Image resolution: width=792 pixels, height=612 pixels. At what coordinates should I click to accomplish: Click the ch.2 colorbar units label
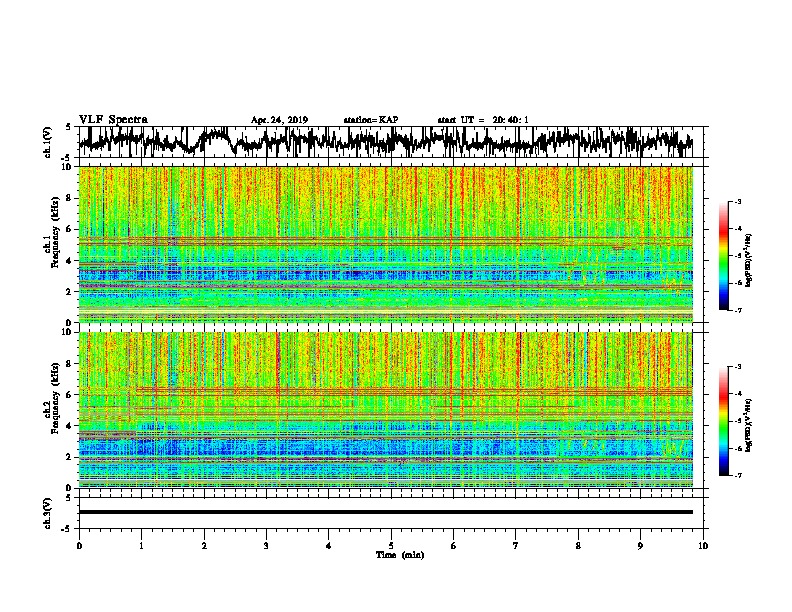(749, 425)
